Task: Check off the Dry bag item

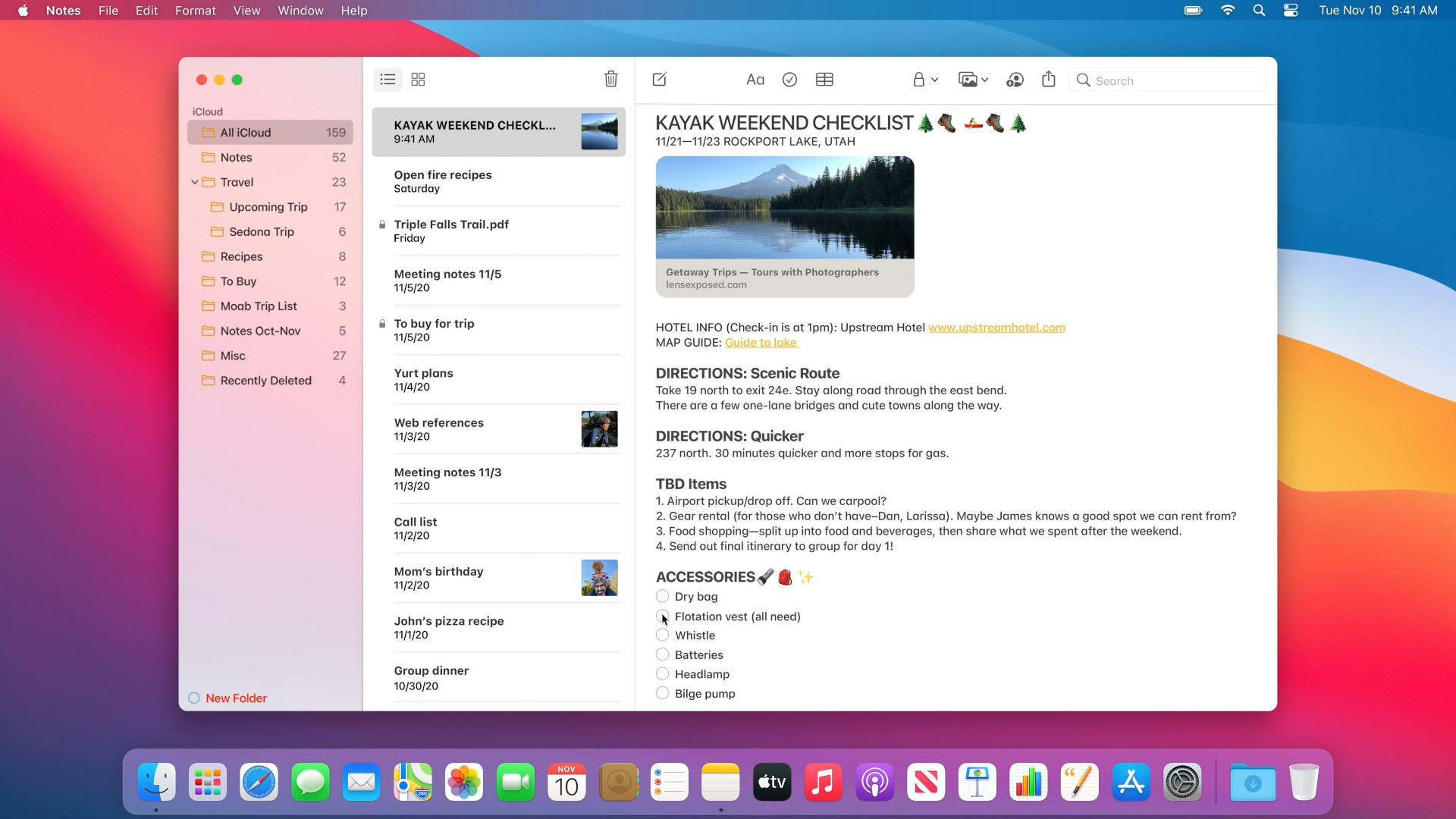Action: 661,597
